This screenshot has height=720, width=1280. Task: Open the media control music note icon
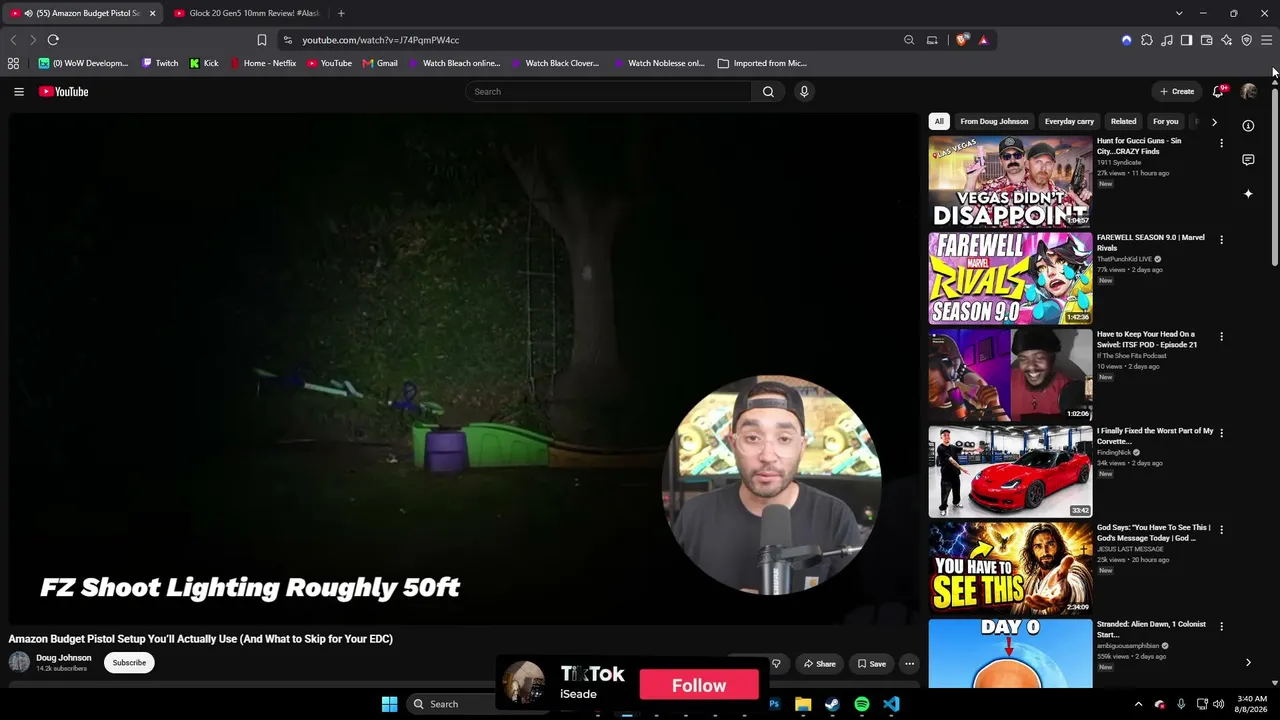click(x=1167, y=40)
